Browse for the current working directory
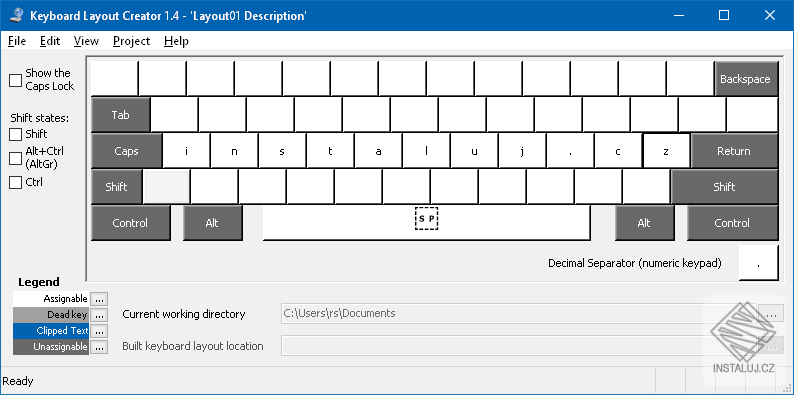This screenshot has height=395, width=794. coord(771,314)
